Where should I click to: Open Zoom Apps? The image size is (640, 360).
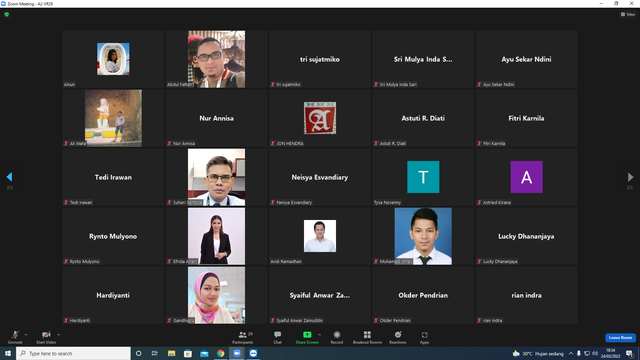point(424,337)
